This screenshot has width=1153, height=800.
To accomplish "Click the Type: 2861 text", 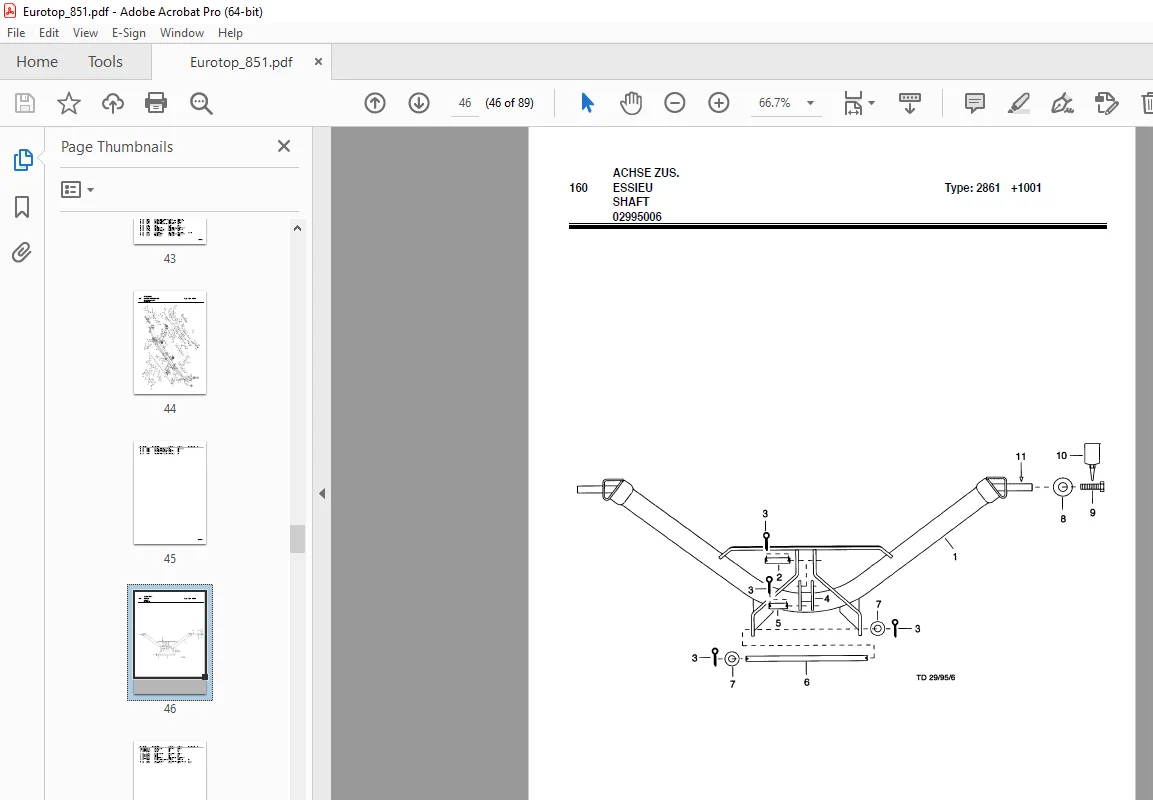I will [x=972, y=188].
